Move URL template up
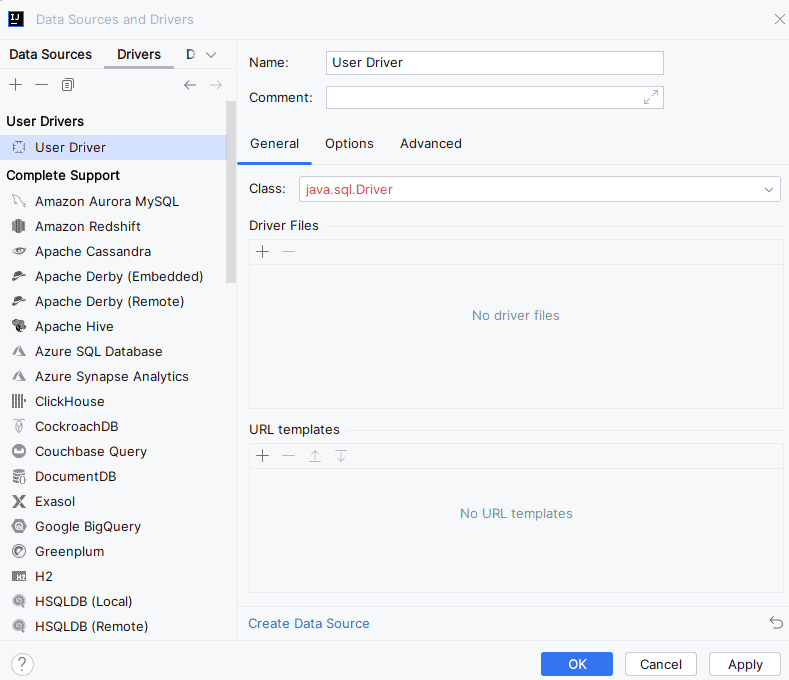Image resolution: width=789 pixels, height=680 pixels. pyautogui.click(x=315, y=456)
